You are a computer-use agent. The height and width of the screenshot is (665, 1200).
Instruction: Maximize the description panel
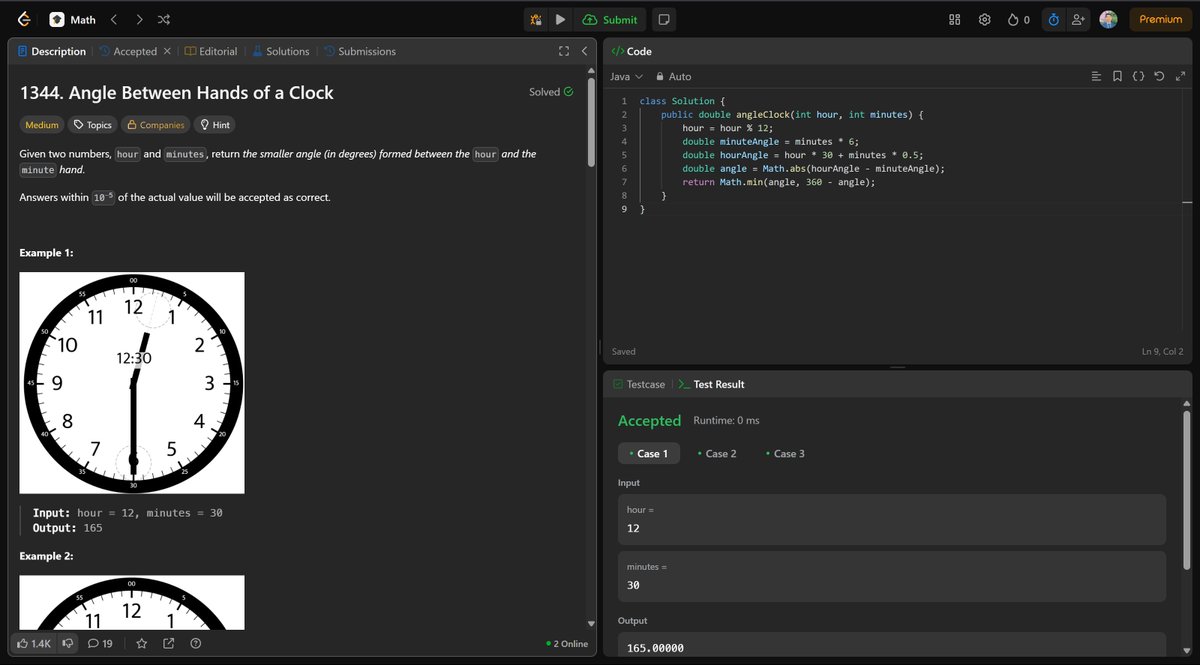coord(564,51)
